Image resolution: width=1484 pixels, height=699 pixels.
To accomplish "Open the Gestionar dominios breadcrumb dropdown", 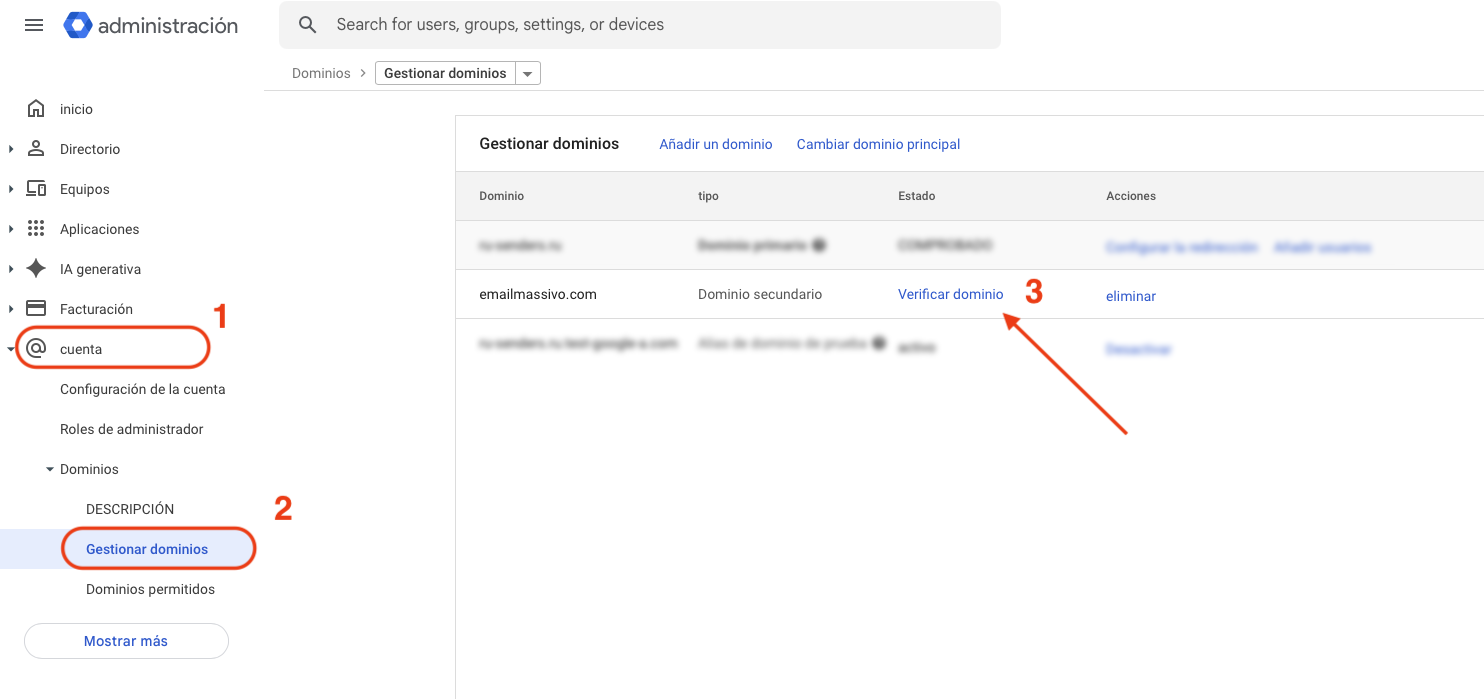I will (528, 73).
